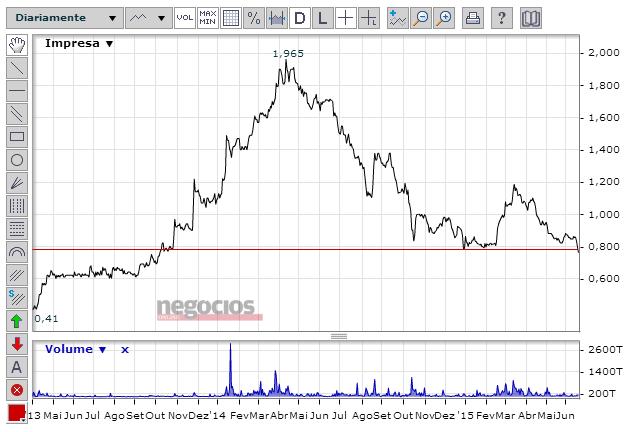This screenshot has width=640, height=432.
Task: Open the red drawing color swatch
Action: coord(17,412)
